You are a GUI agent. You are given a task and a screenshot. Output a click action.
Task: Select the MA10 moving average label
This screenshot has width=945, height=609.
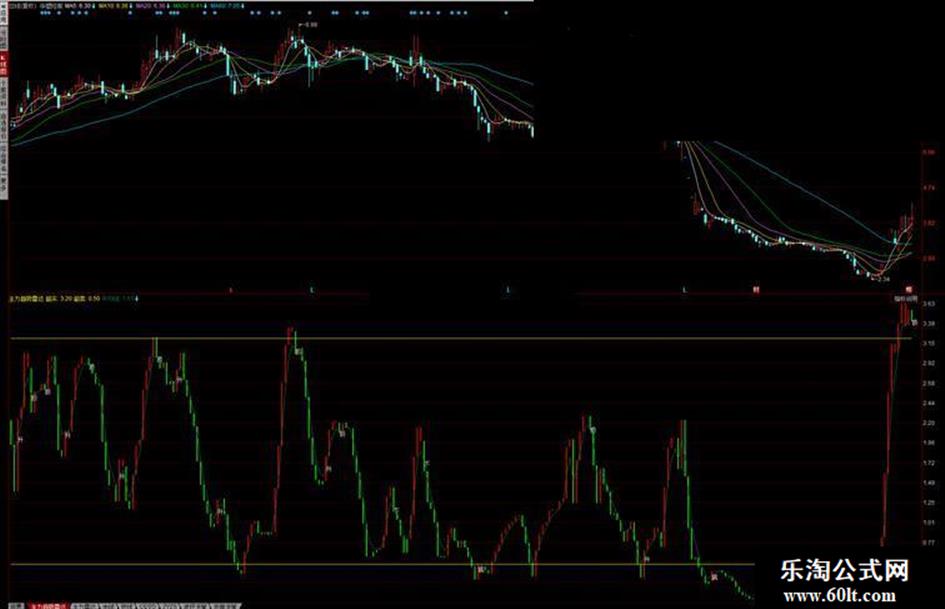[113, 6]
